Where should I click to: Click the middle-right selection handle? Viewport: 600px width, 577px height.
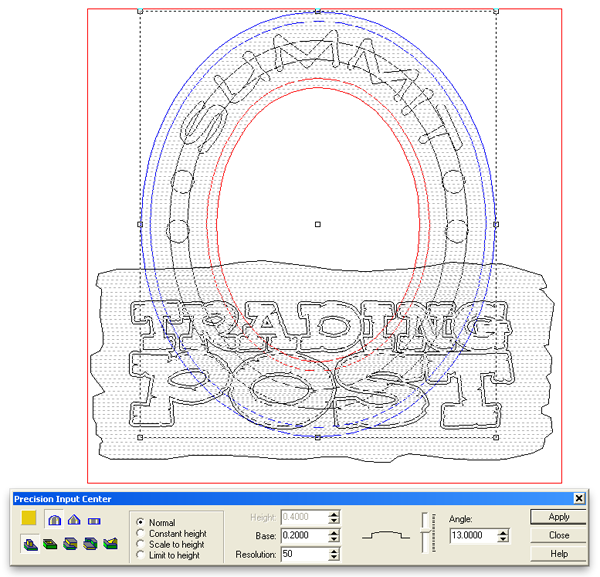(496, 224)
